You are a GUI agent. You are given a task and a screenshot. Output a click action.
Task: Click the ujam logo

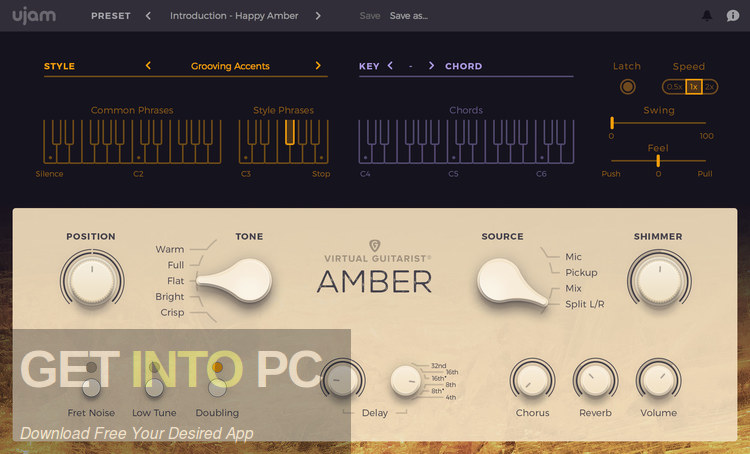pos(34,16)
